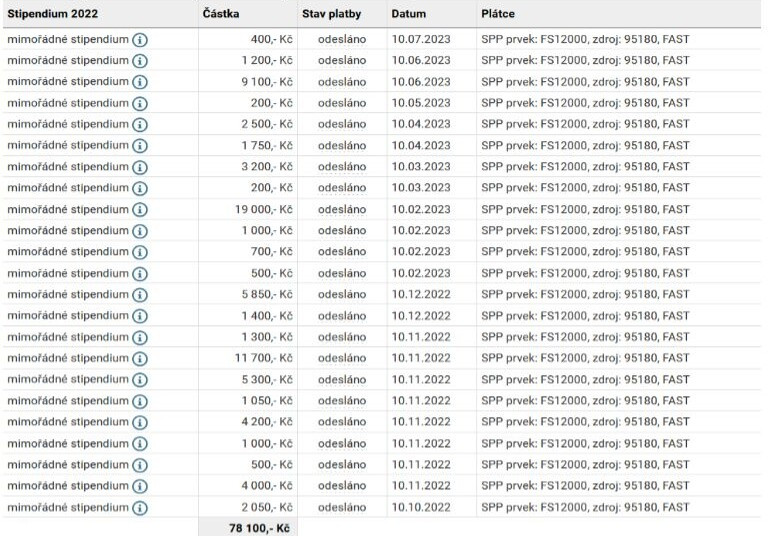Open info icon for 1 000,- Kč on 10.11.2022

coord(140,444)
